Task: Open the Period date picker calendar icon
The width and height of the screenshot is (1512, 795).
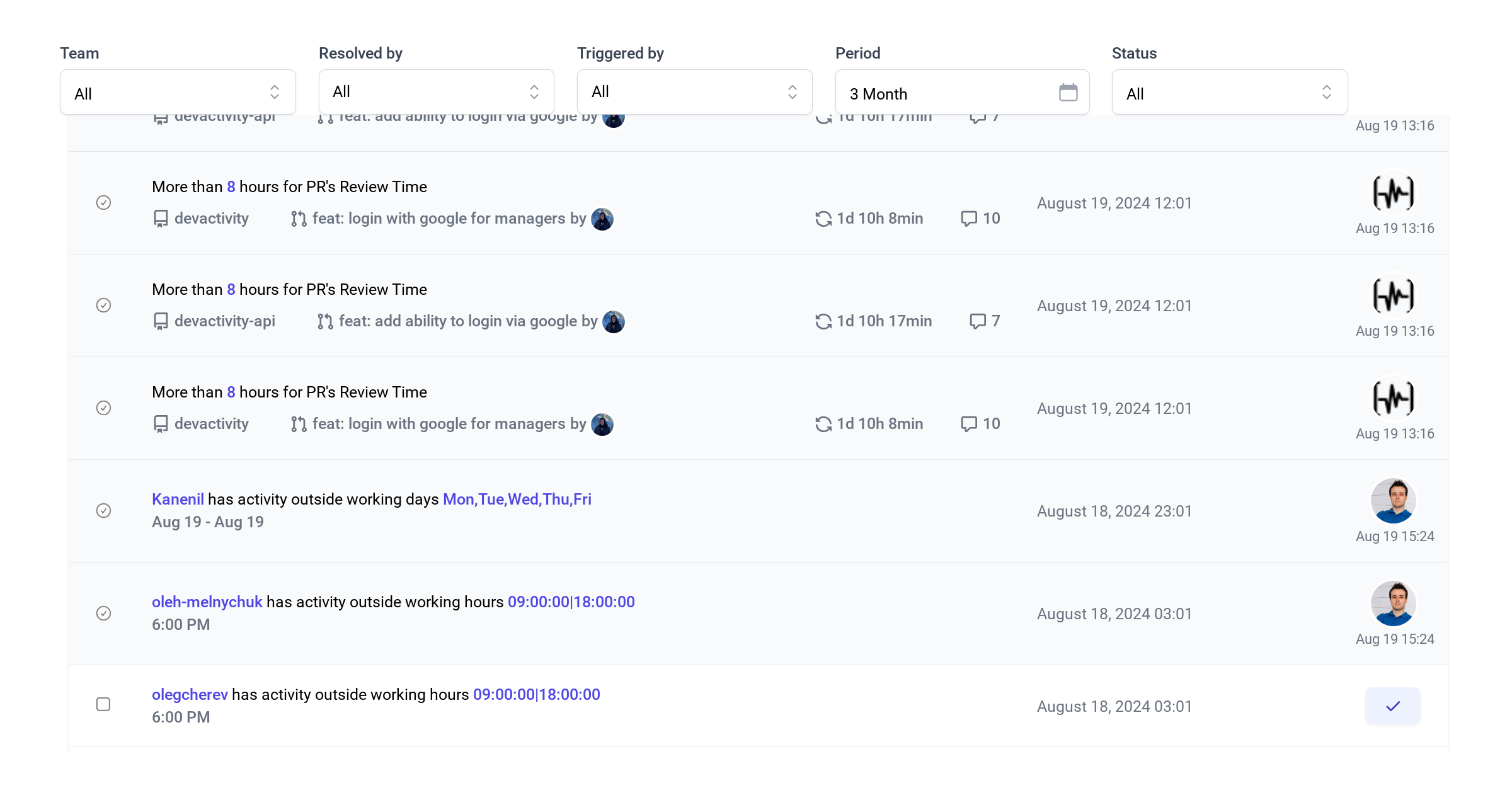Action: click(x=1068, y=92)
